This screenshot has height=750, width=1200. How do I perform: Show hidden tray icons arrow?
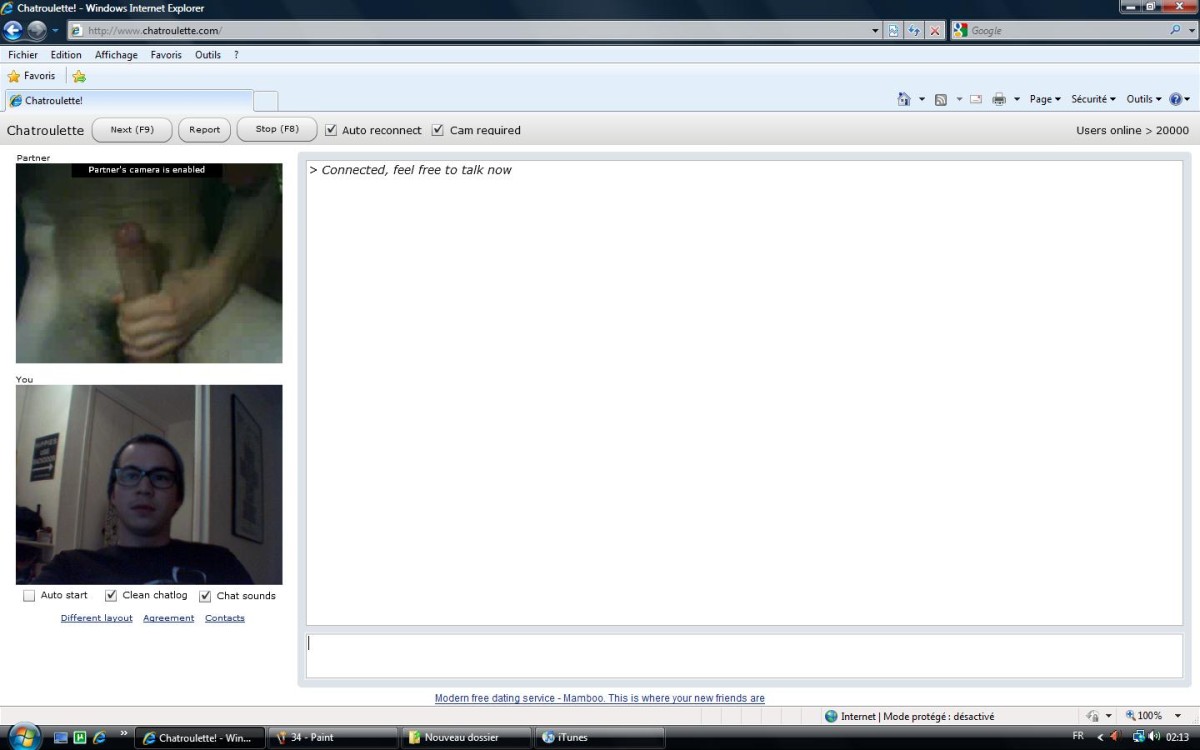click(1100, 737)
